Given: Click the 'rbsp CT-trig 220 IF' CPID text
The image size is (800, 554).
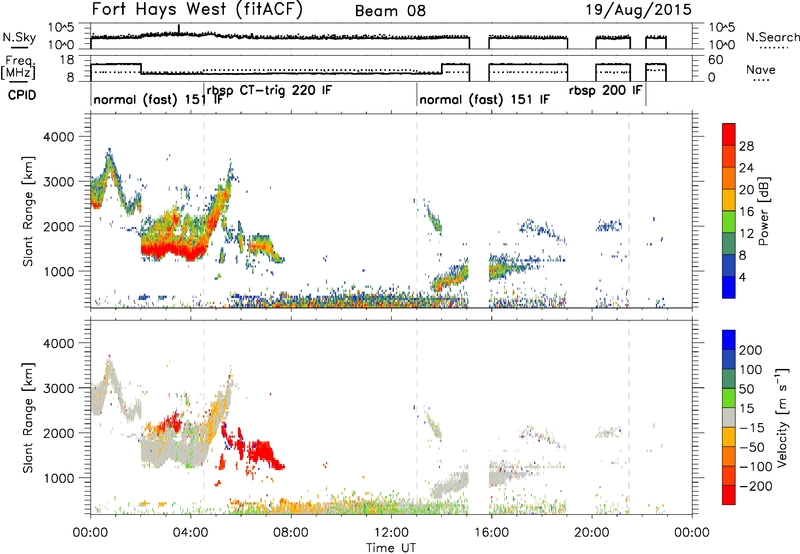Looking at the screenshot, I should (x=269, y=91).
